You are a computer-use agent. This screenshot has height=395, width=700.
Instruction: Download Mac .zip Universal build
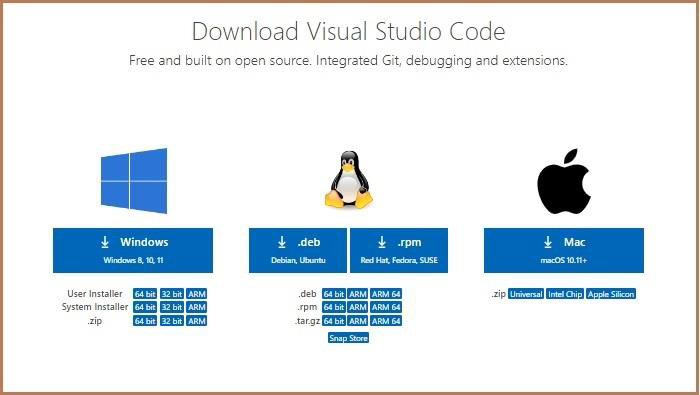(x=526, y=294)
